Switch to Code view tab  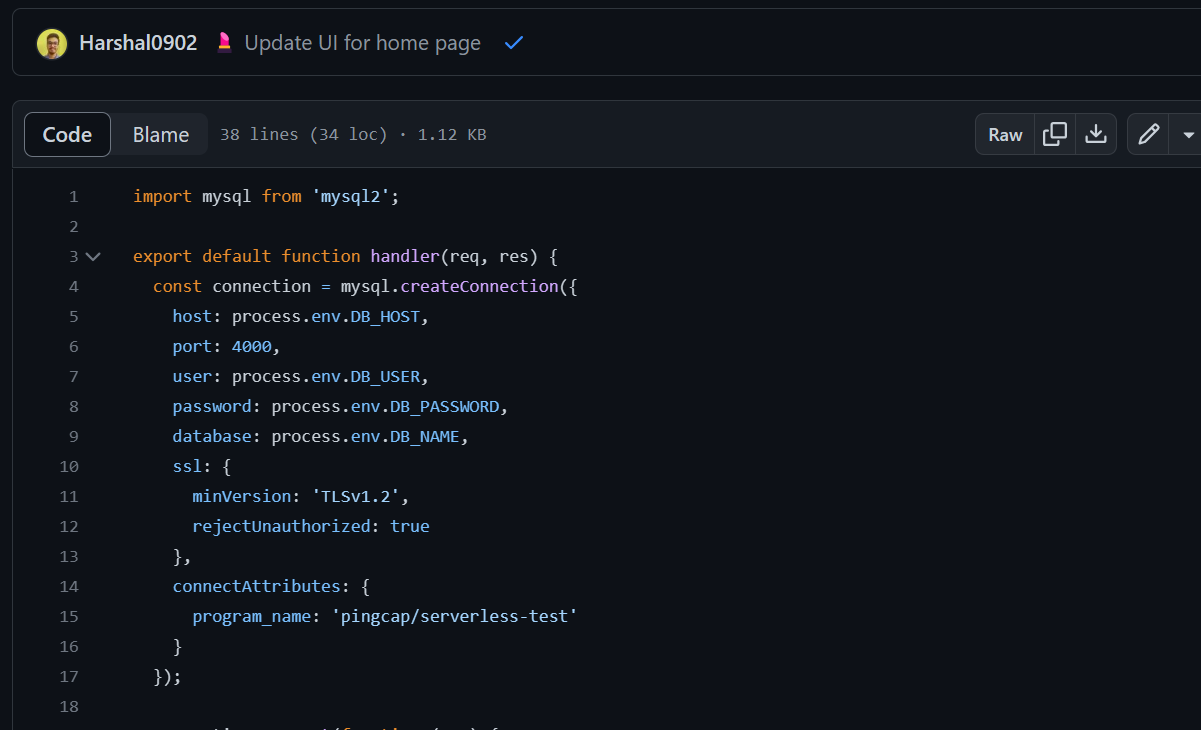[67, 134]
